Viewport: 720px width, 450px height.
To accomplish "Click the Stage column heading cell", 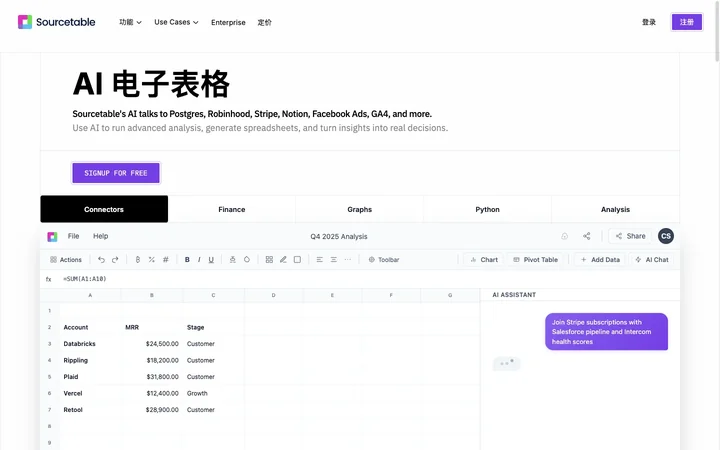I will 214,327.
